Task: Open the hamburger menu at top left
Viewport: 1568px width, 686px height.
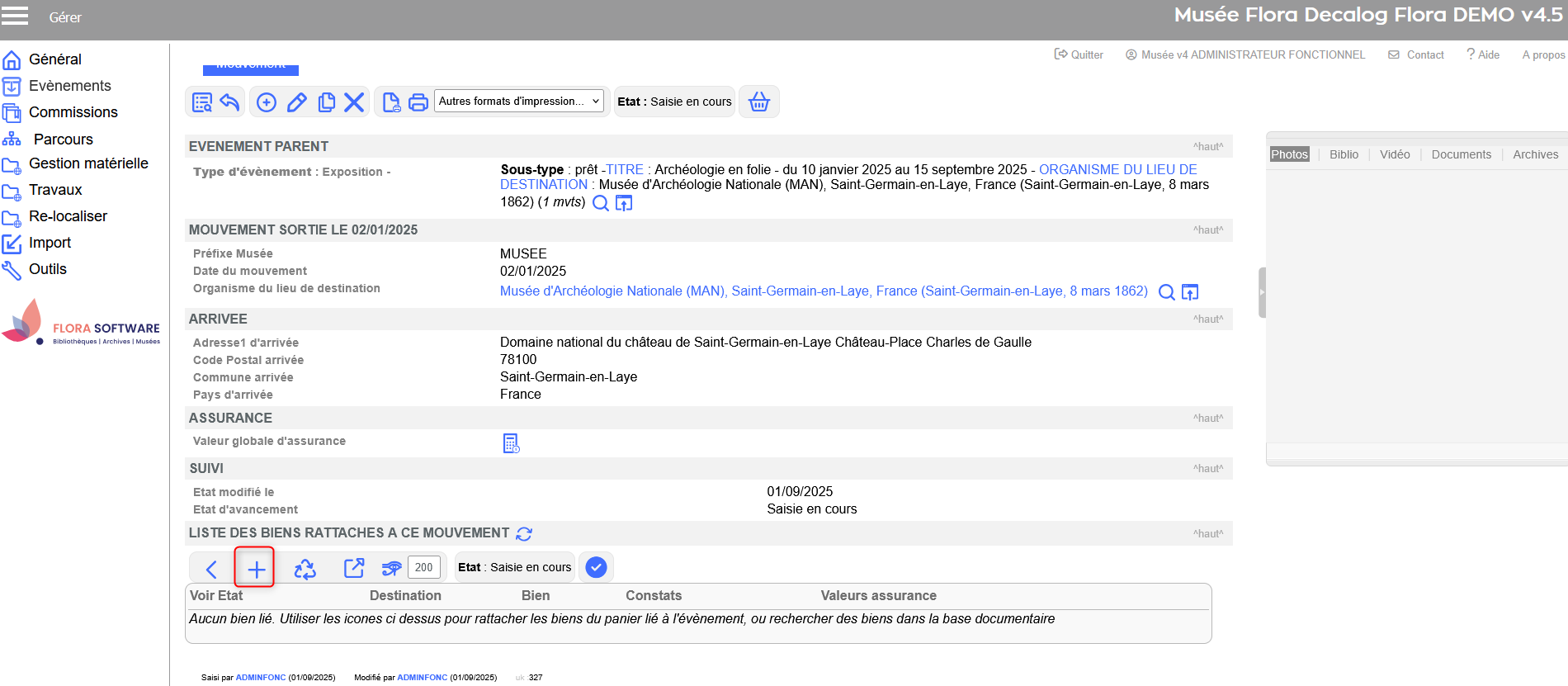Action: 15,16
